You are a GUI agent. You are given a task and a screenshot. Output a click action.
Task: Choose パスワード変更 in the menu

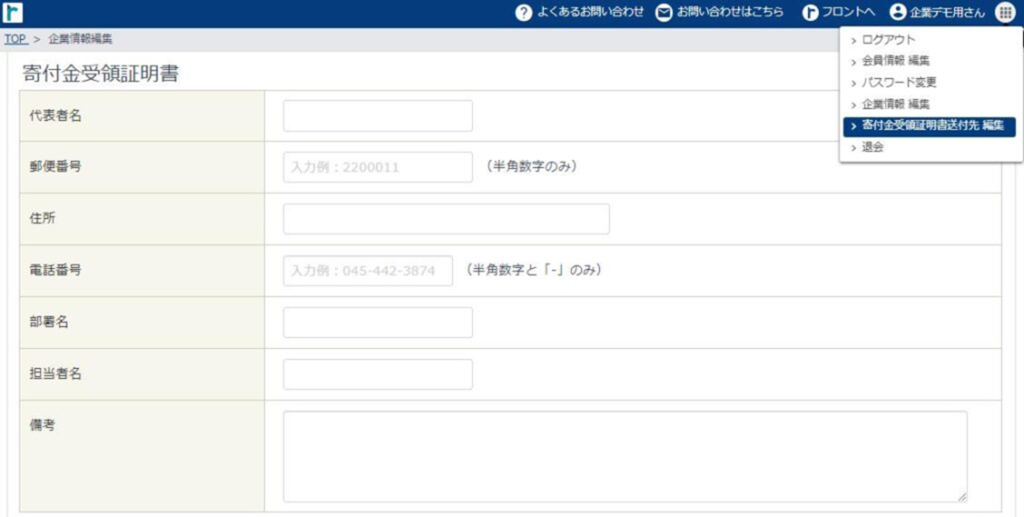898,82
